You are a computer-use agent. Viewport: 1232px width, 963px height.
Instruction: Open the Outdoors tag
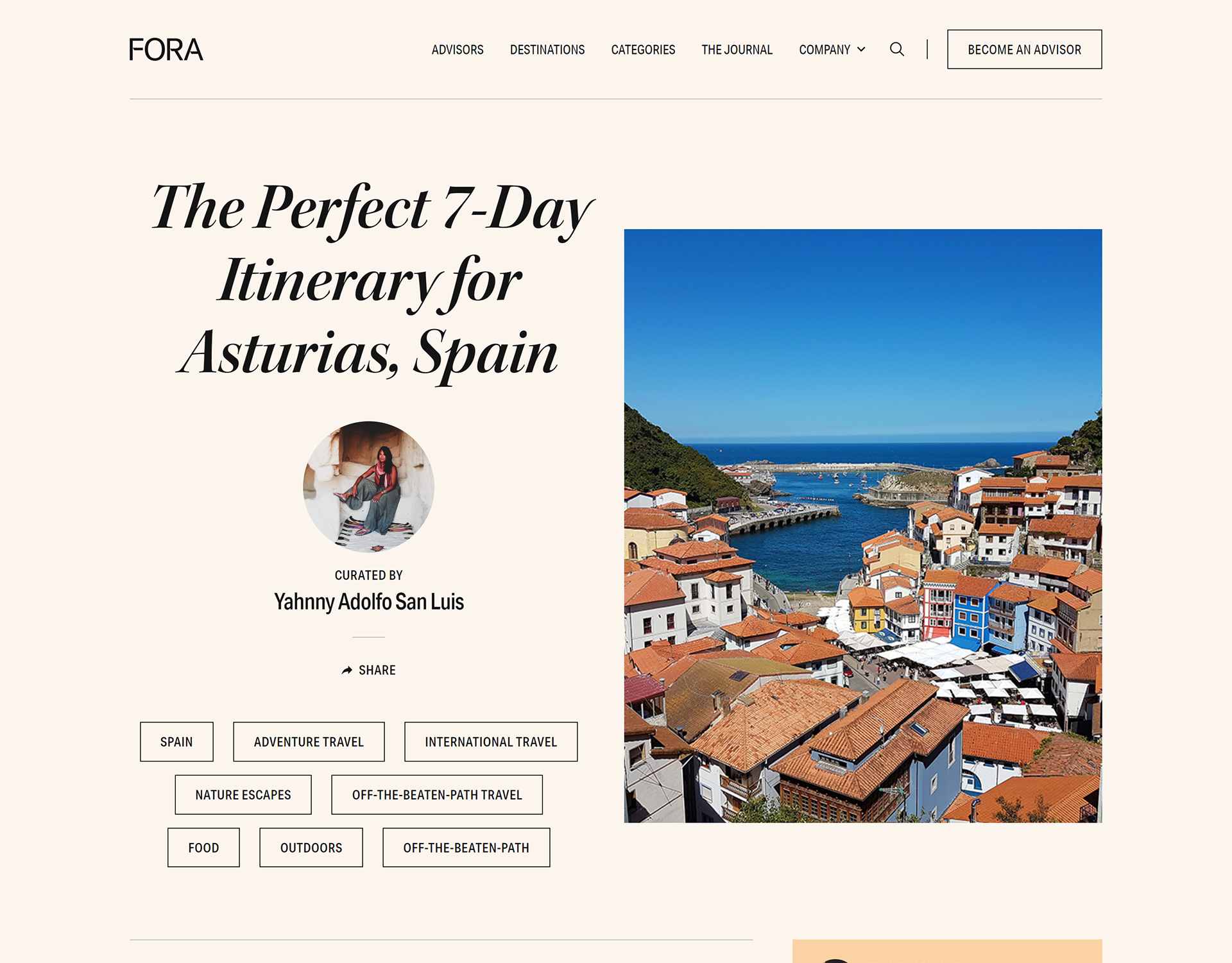point(311,848)
